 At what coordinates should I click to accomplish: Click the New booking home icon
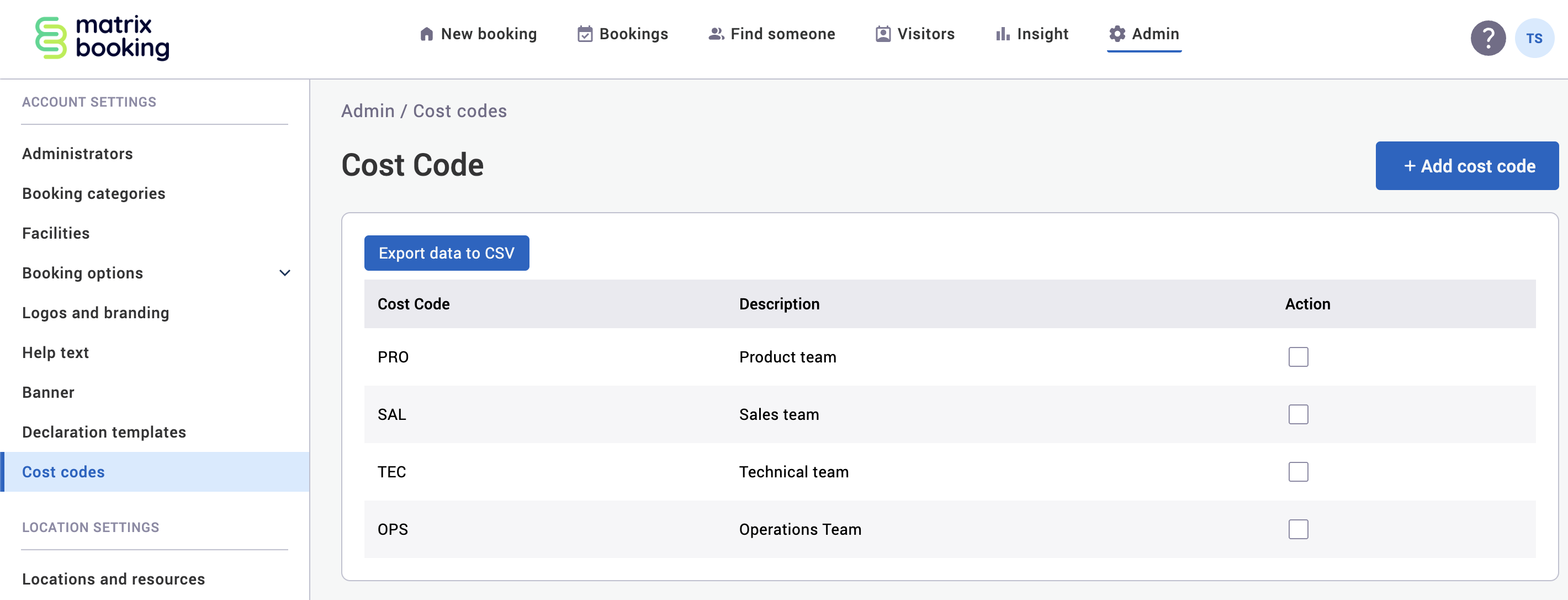coord(426,34)
